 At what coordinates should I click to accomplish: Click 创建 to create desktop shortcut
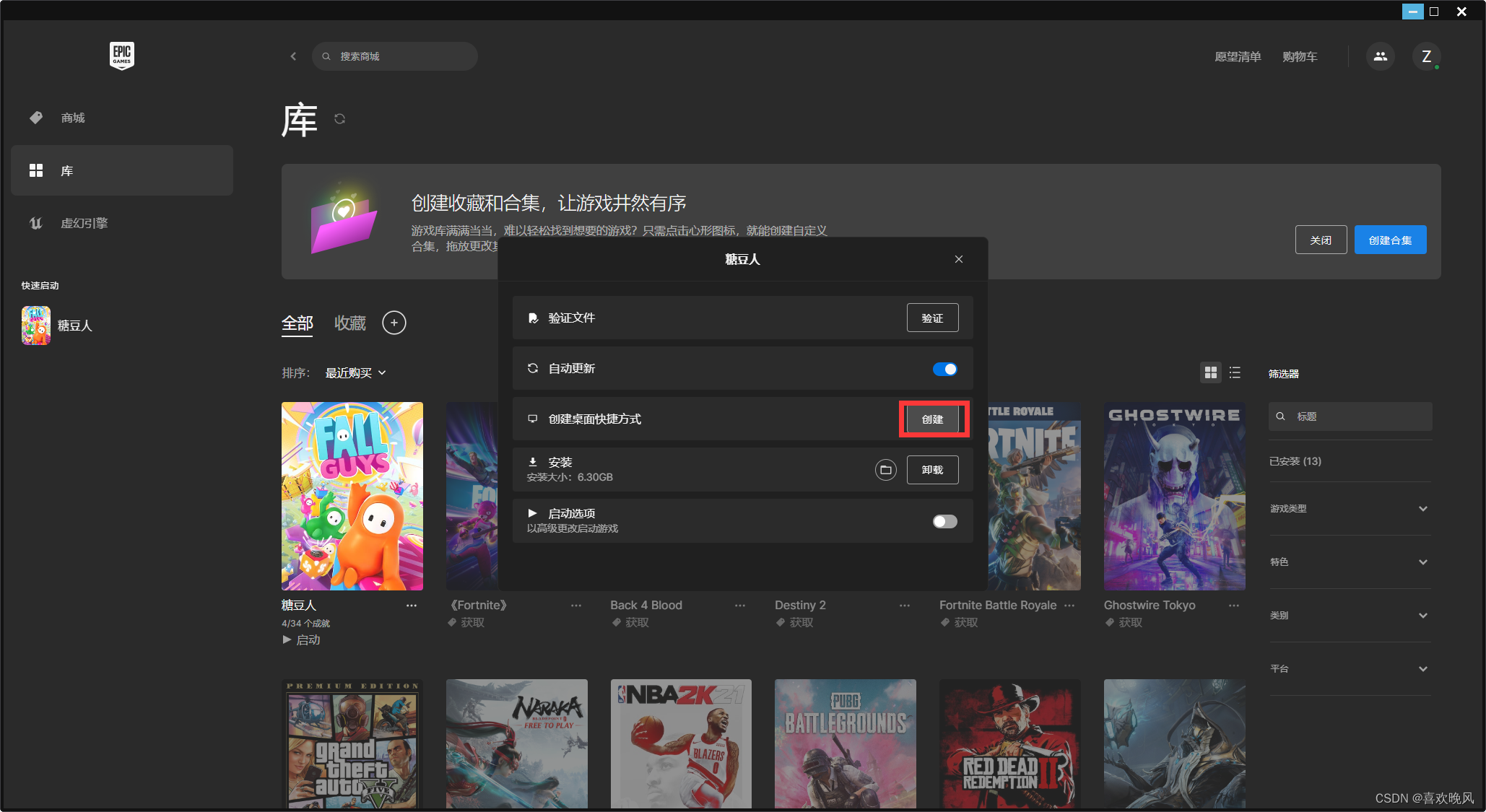coord(932,419)
